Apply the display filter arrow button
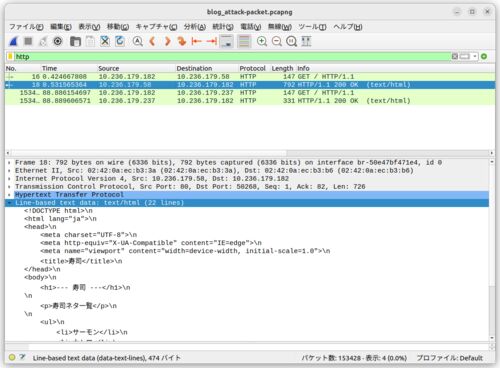Image resolution: width=500 pixels, height=368 pixels. coord(465,56)
